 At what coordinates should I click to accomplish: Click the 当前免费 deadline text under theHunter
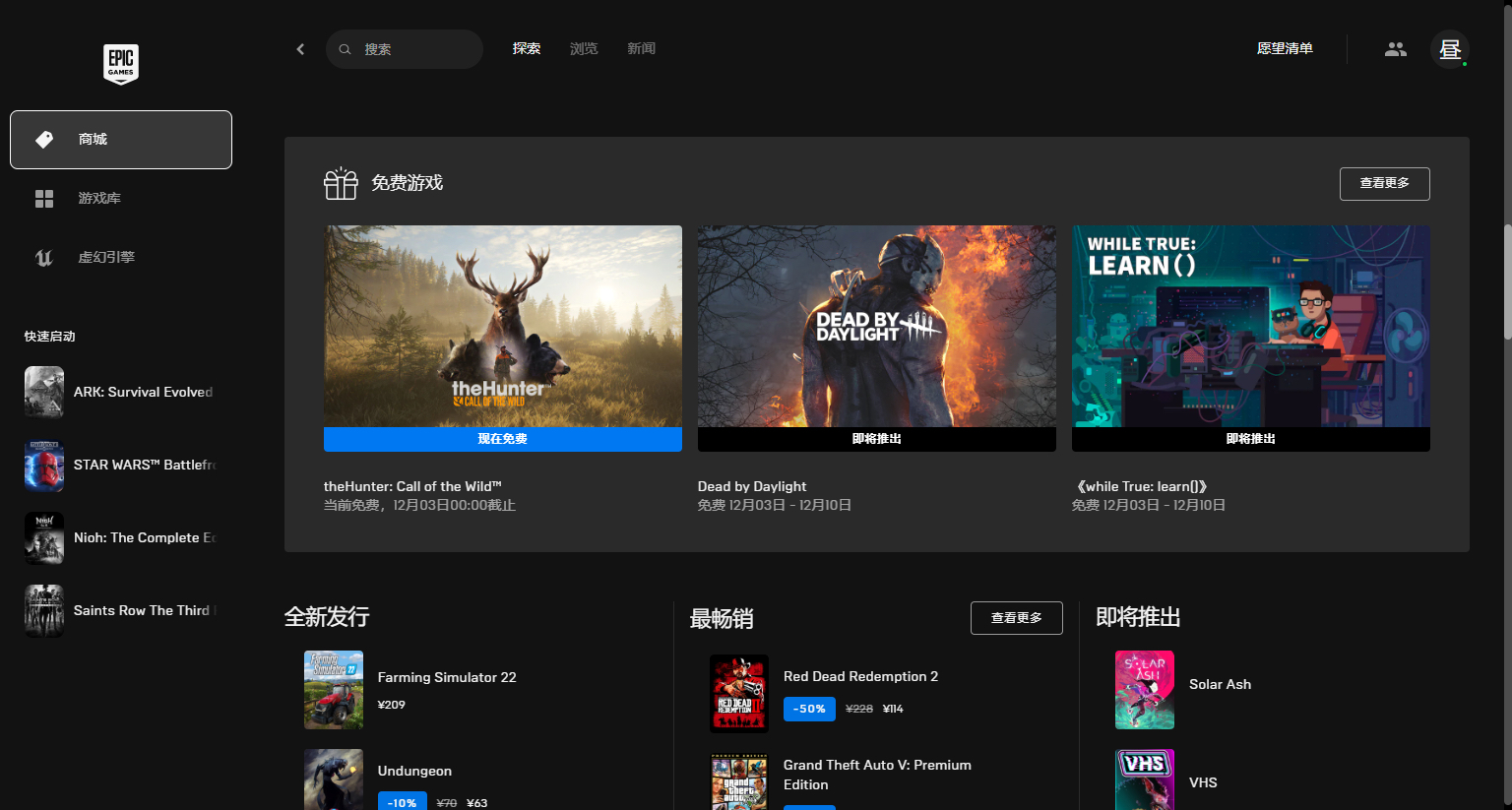click(x=419, y=505)
